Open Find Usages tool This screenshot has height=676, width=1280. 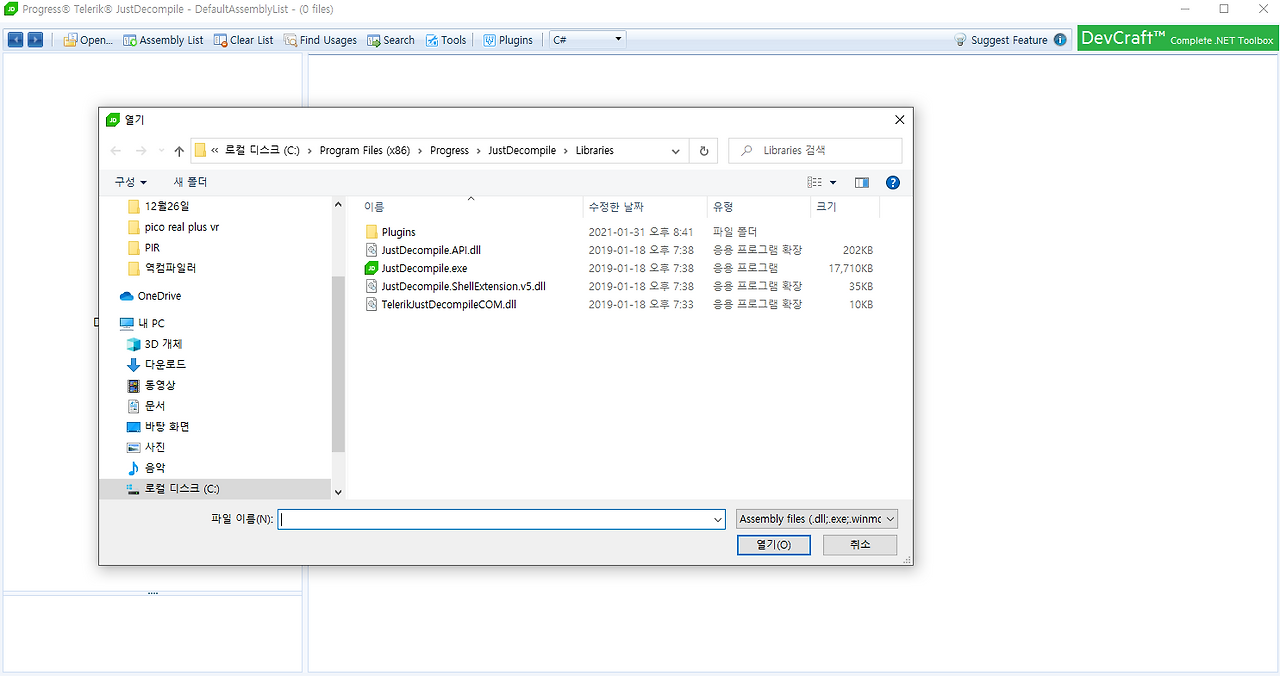(320, 40)
